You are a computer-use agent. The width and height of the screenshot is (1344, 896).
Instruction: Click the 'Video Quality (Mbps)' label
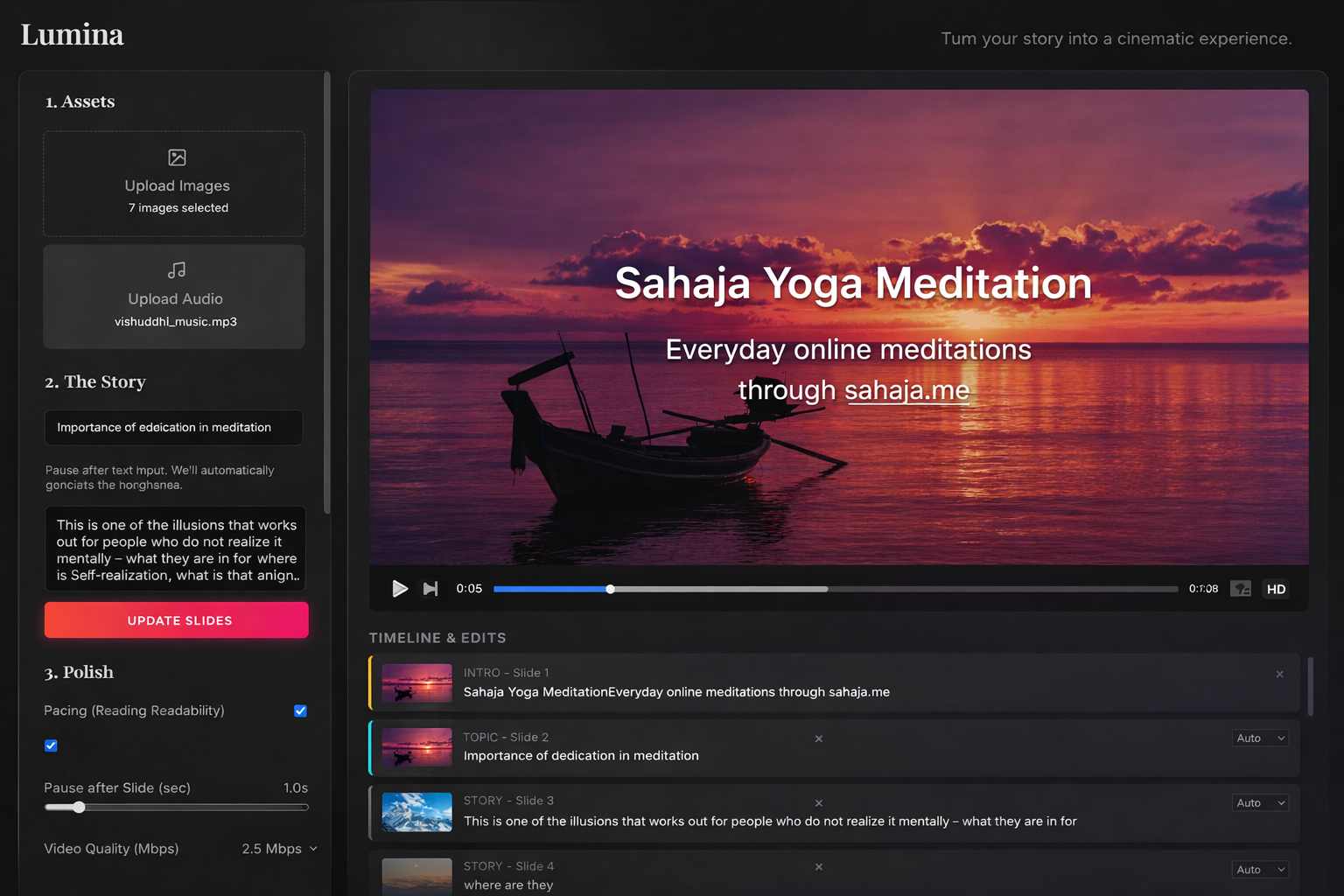point(111,849)
